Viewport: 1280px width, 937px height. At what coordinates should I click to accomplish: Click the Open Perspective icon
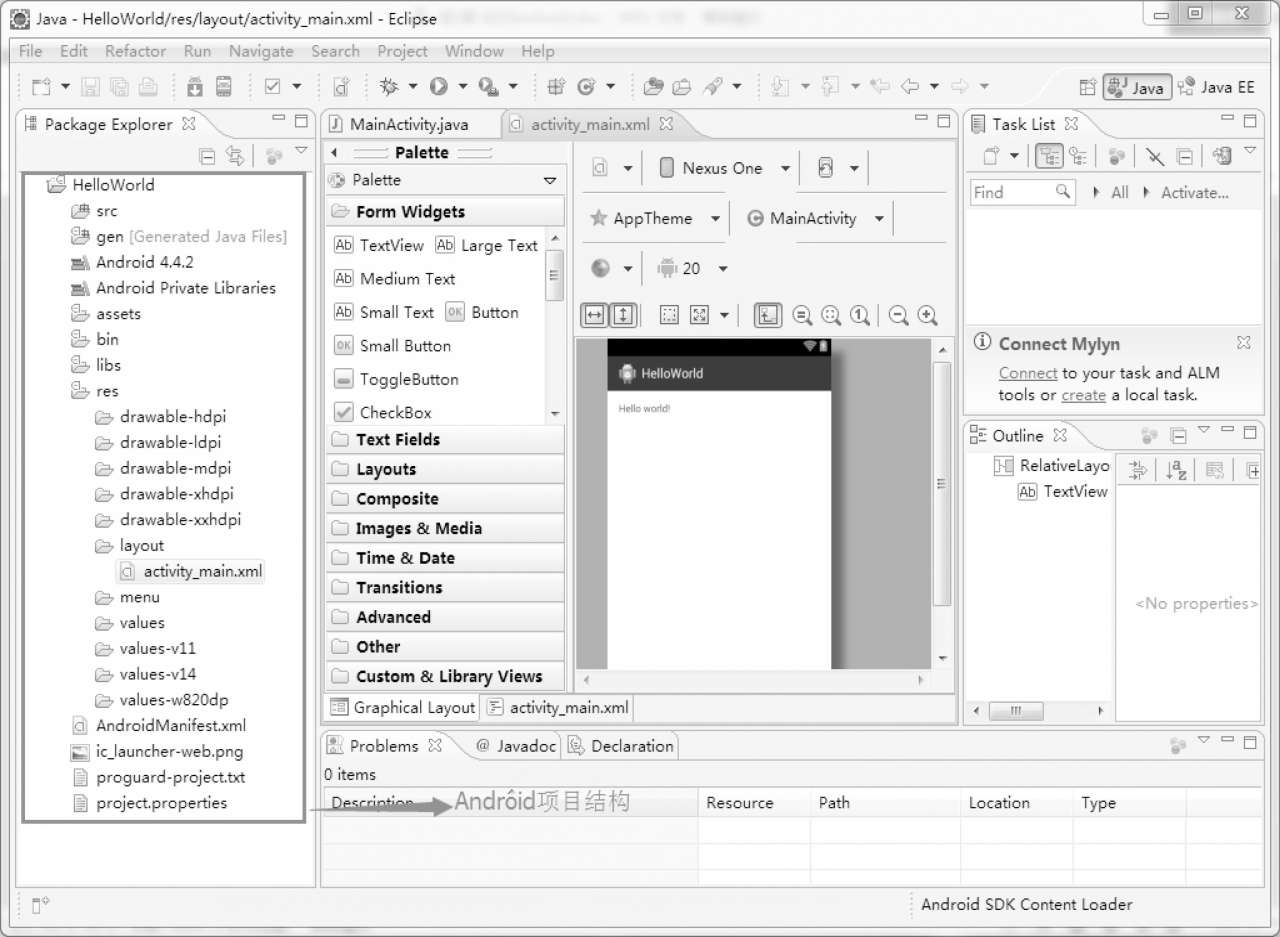point(1088,87)
